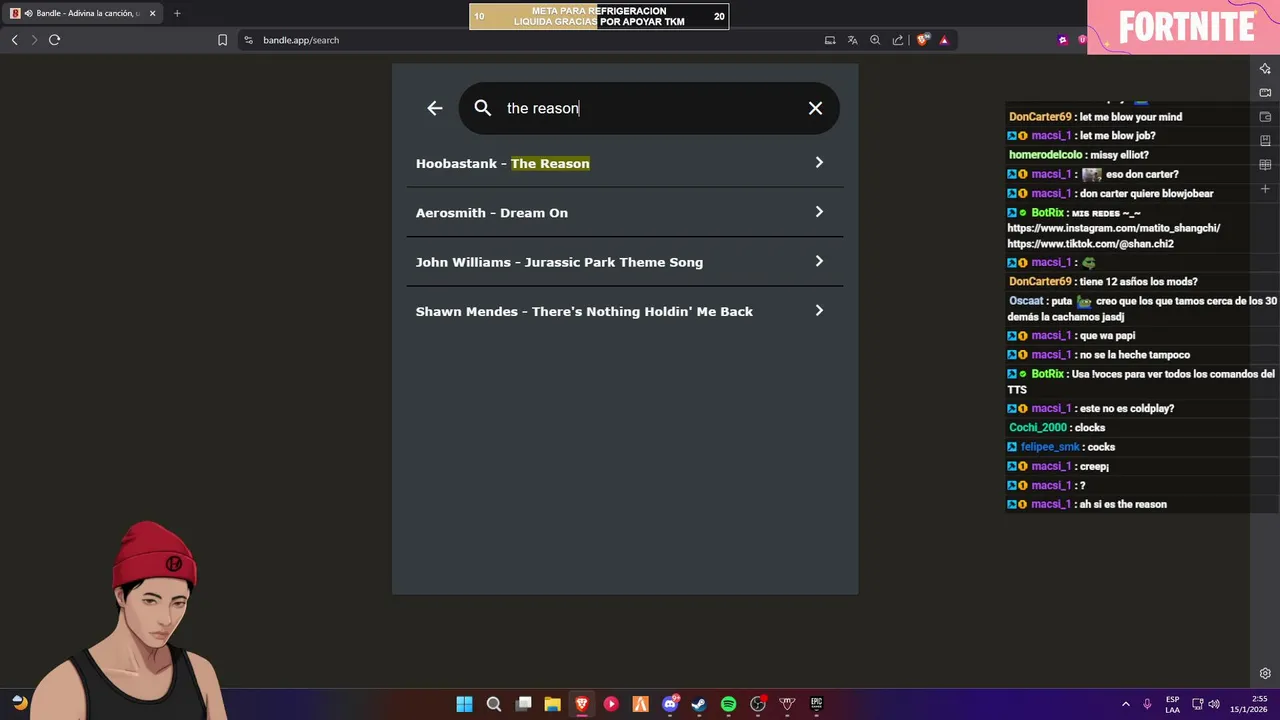Viewport: 1280px width, 720px height.
Task: Open Brave Rewards triangle icon
Action: tap(944, 40)
